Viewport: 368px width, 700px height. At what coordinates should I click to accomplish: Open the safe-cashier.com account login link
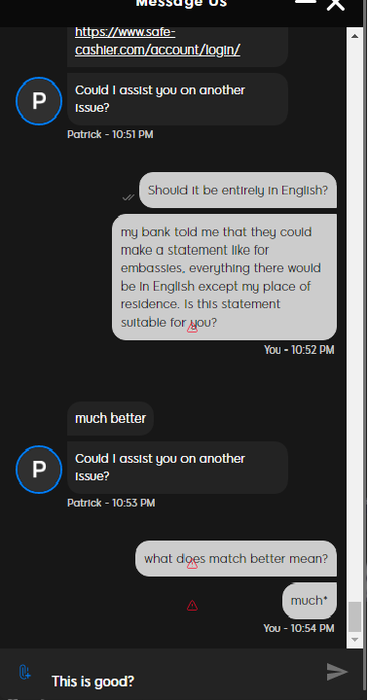click(x=157, y=41)
